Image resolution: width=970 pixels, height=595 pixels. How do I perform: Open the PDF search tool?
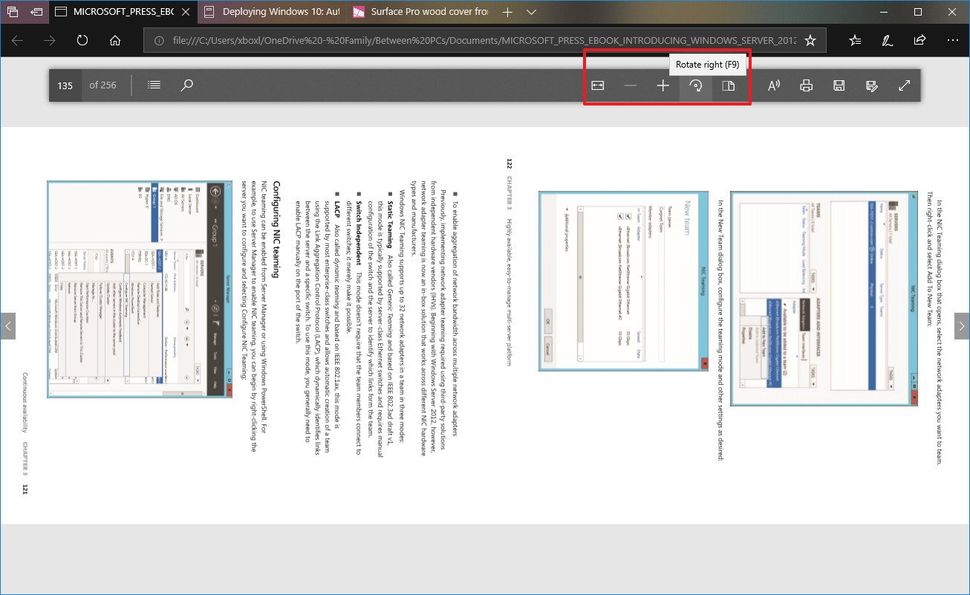(x=186, y=85)
